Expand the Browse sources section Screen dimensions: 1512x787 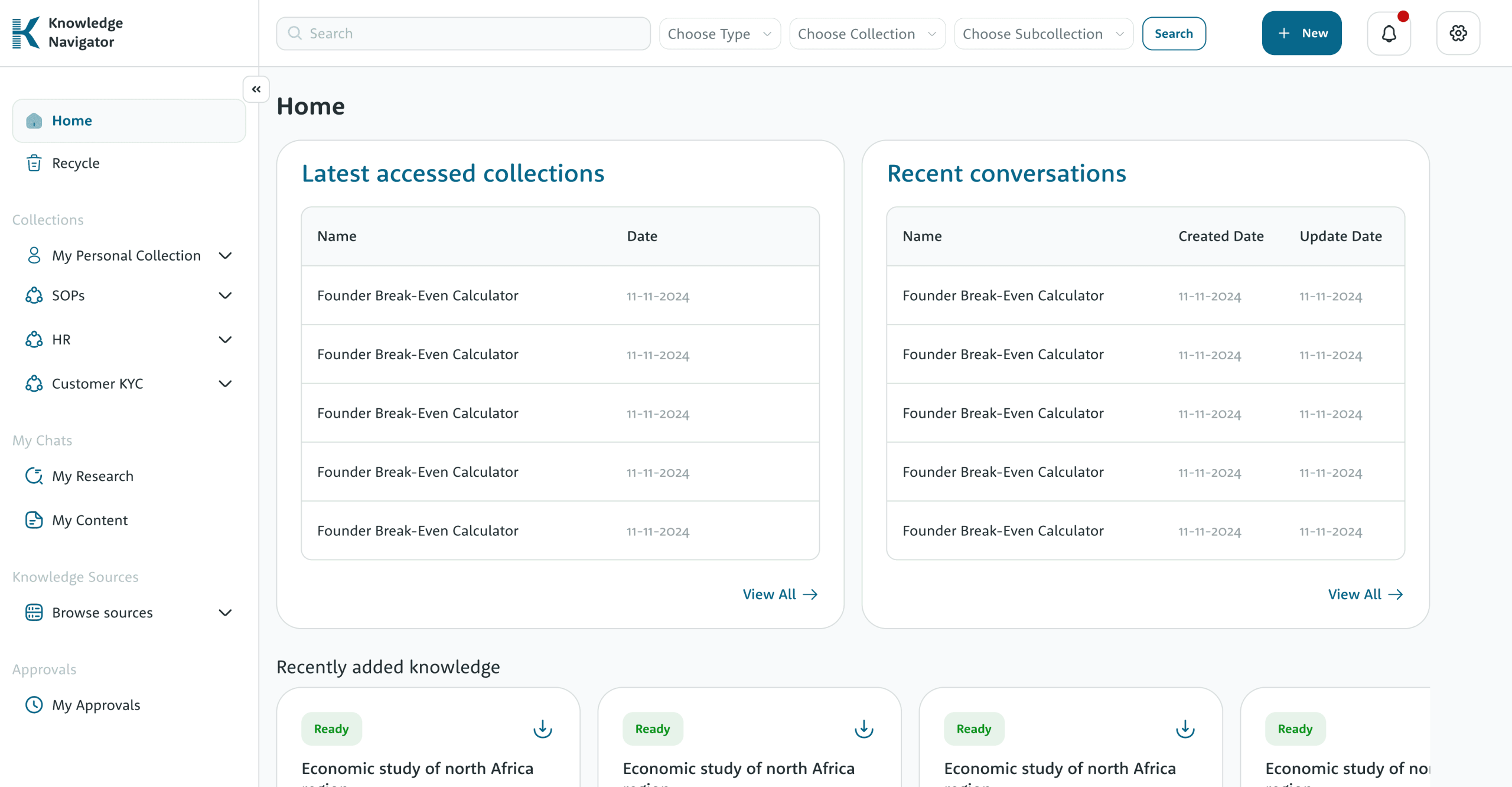click(225, 613)
